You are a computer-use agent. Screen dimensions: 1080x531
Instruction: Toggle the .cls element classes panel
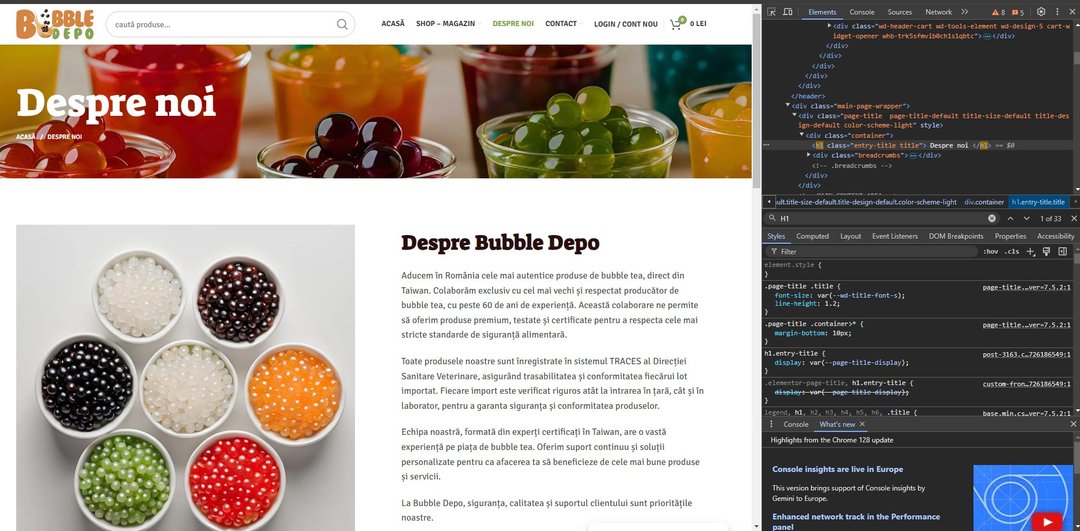click(1012, 252)
